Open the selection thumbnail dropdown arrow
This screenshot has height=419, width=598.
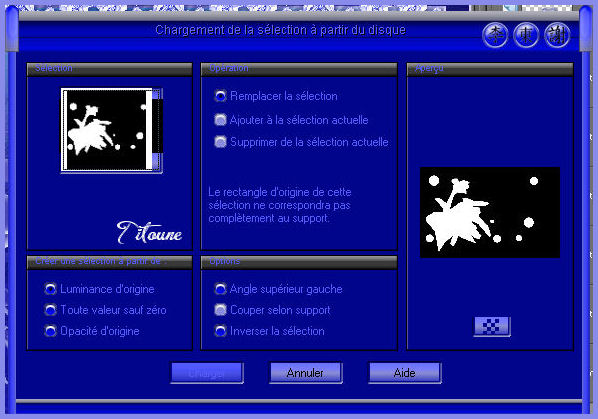click(x=157, y=94)
